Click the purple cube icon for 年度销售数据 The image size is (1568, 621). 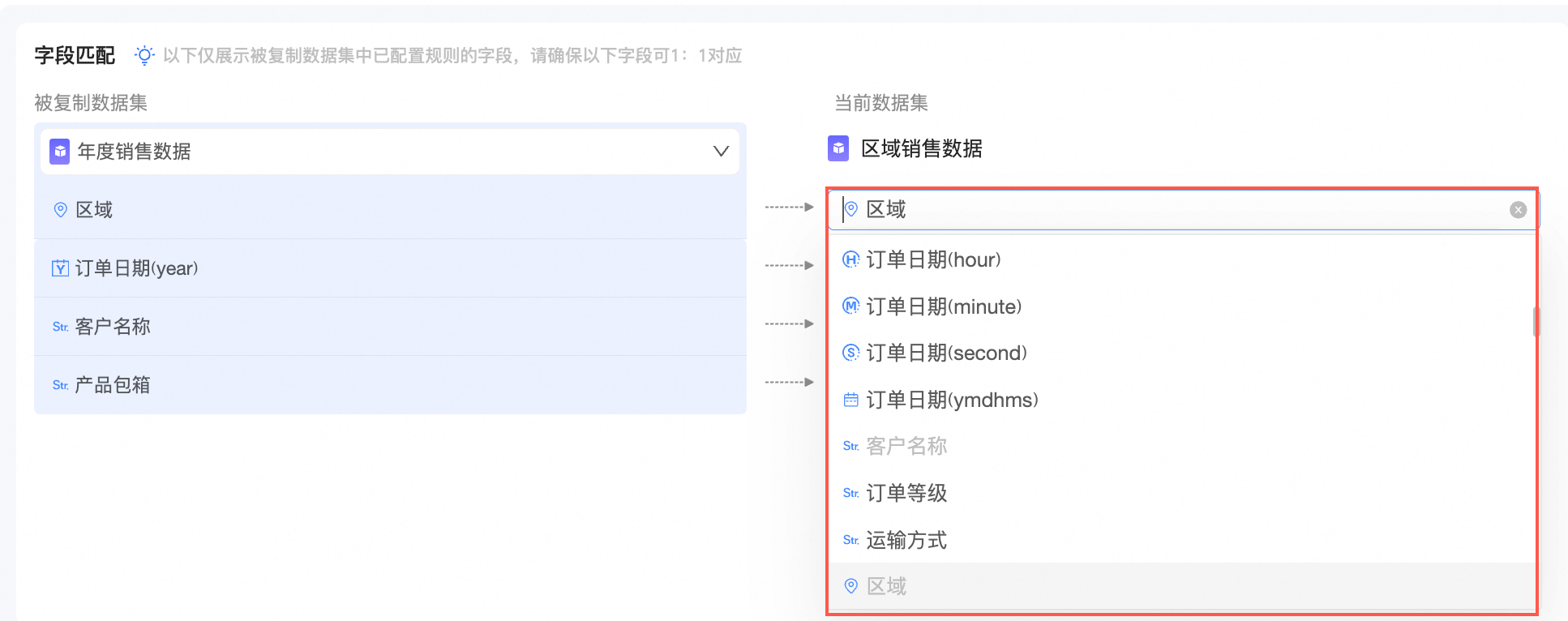pyautogui.click(x=60, y=152)
